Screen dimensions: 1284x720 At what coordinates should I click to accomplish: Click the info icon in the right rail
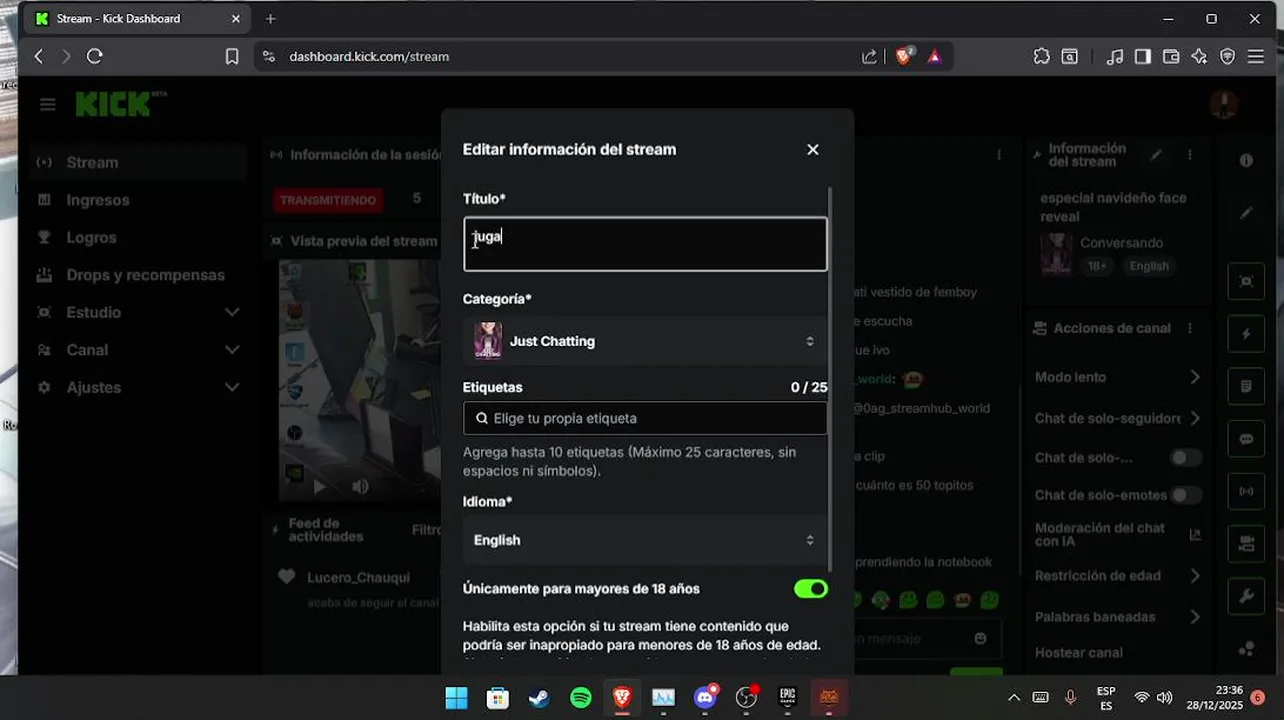[1246, 160]
